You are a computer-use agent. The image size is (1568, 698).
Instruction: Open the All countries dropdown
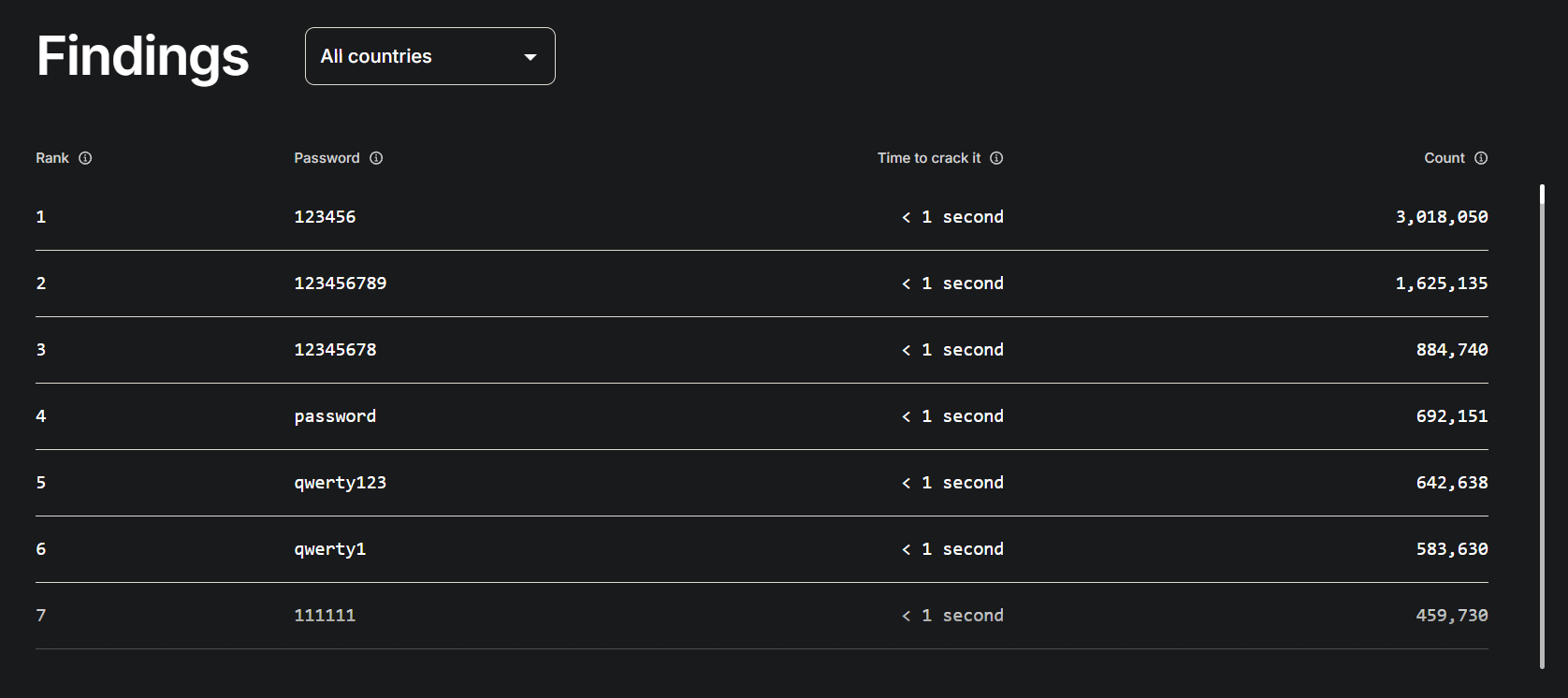point(430,56)
